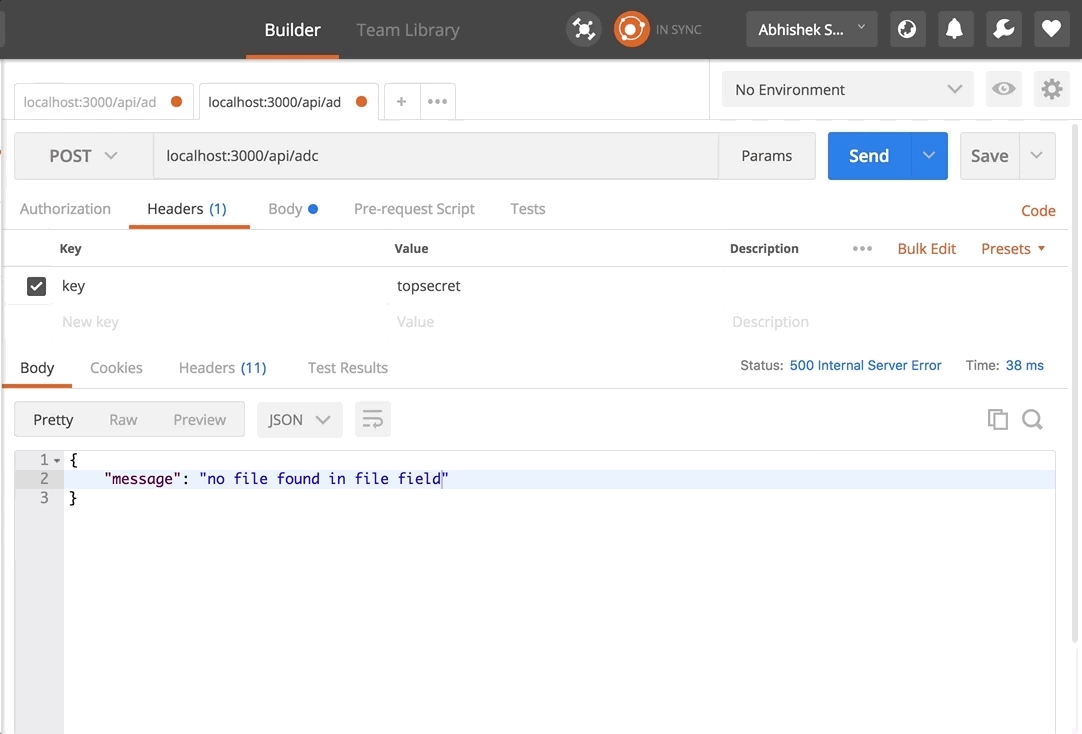This screenshot has width=1082, height=734.
Task: Add a new tab with the plus button
Action: (x=401, y=101)
